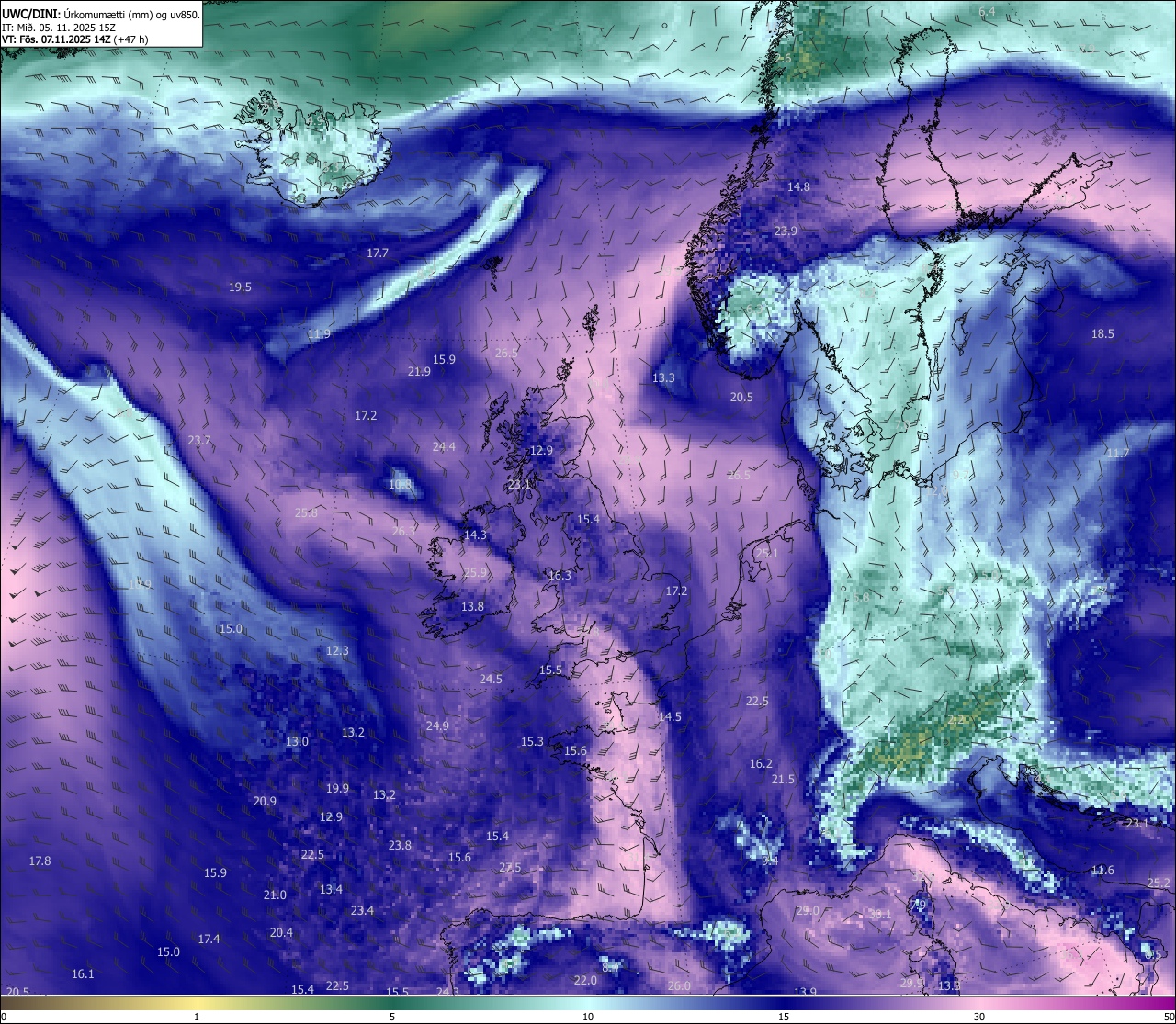This screenshot has width=1176, height=1024.
Task: Select the 13.4 value off Iberia
Action: coord(331,890)
